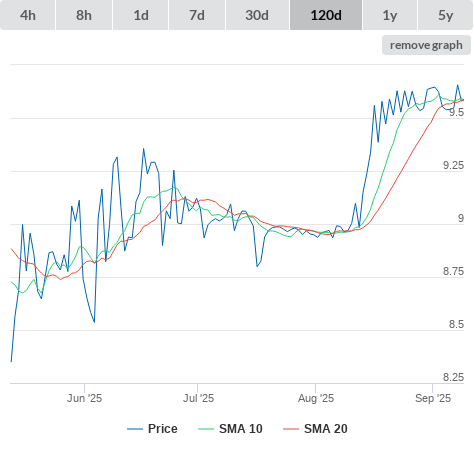
Task: Show the 30d chart range
Action: pyautogui.click(x=257, y=15)
